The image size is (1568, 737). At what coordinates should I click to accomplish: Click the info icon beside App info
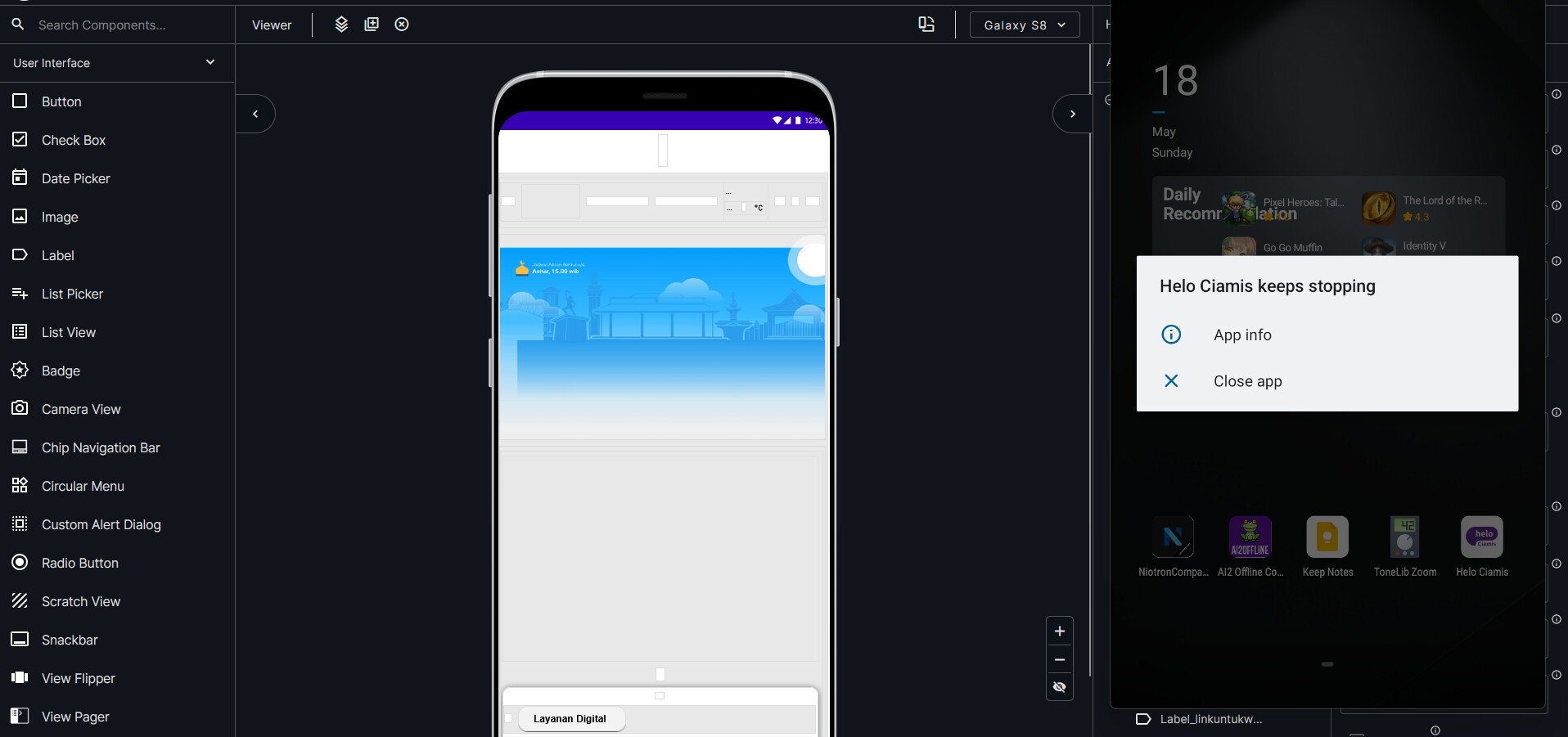(1171, 335)
